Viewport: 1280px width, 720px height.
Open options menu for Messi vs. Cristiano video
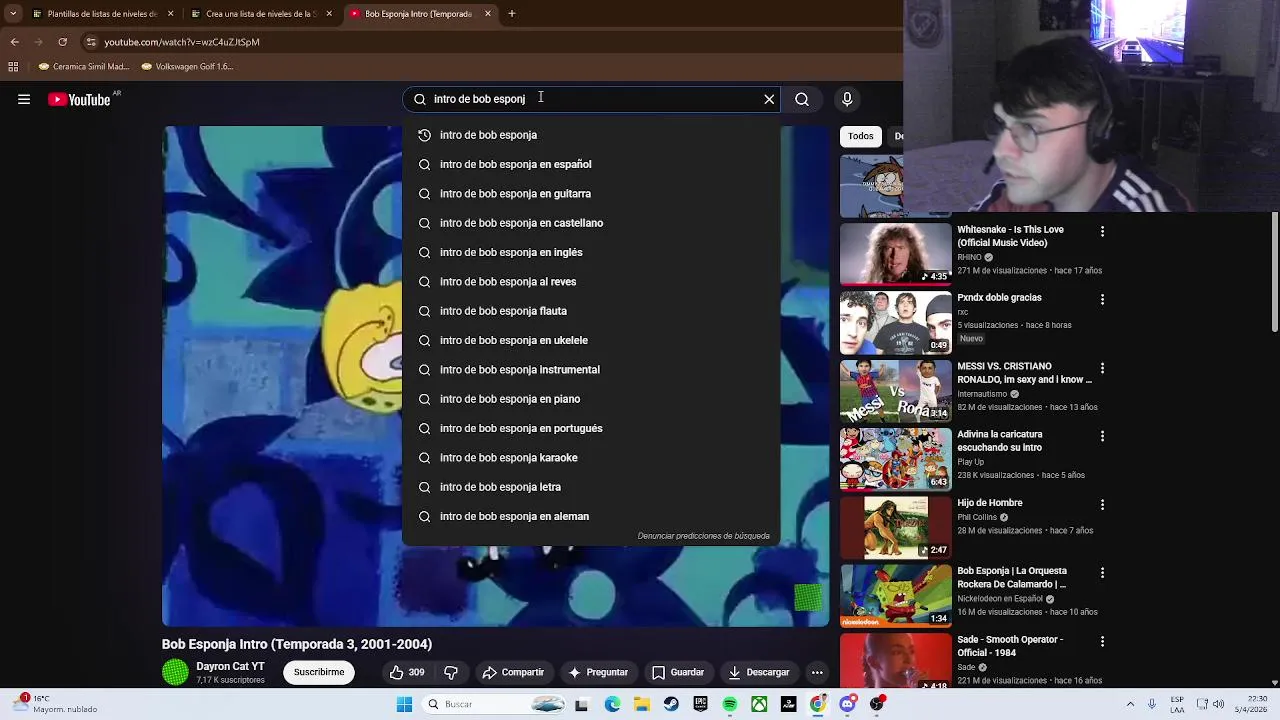pyautogui.click(x=1102, y=368)
